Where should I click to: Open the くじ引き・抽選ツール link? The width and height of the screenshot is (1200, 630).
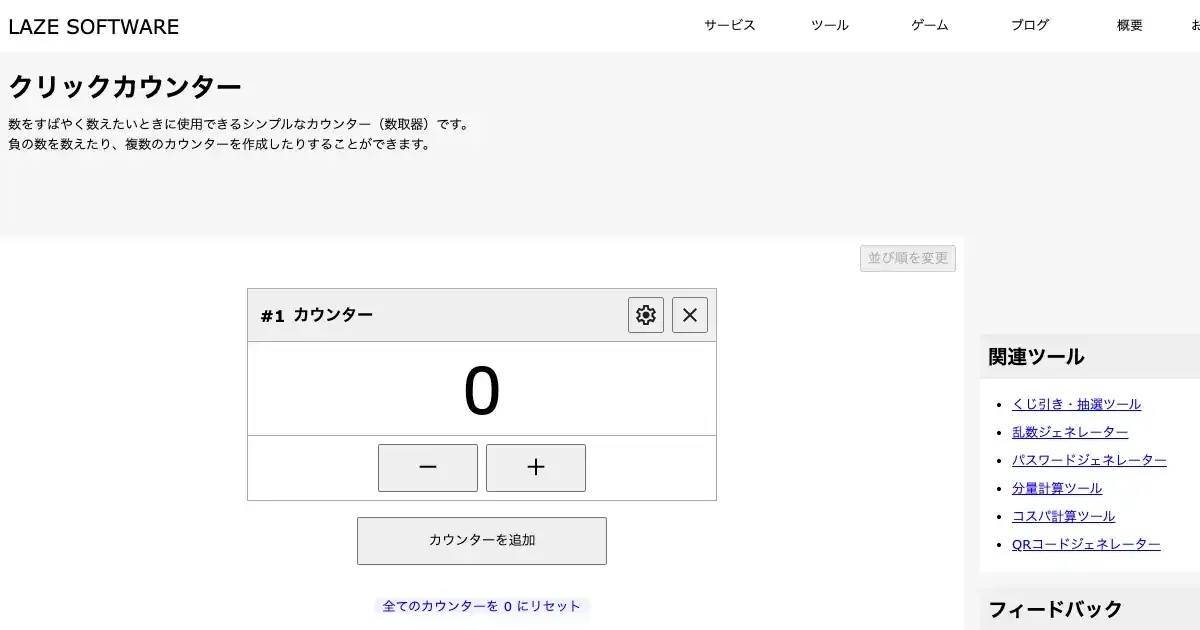point(1076,404)
